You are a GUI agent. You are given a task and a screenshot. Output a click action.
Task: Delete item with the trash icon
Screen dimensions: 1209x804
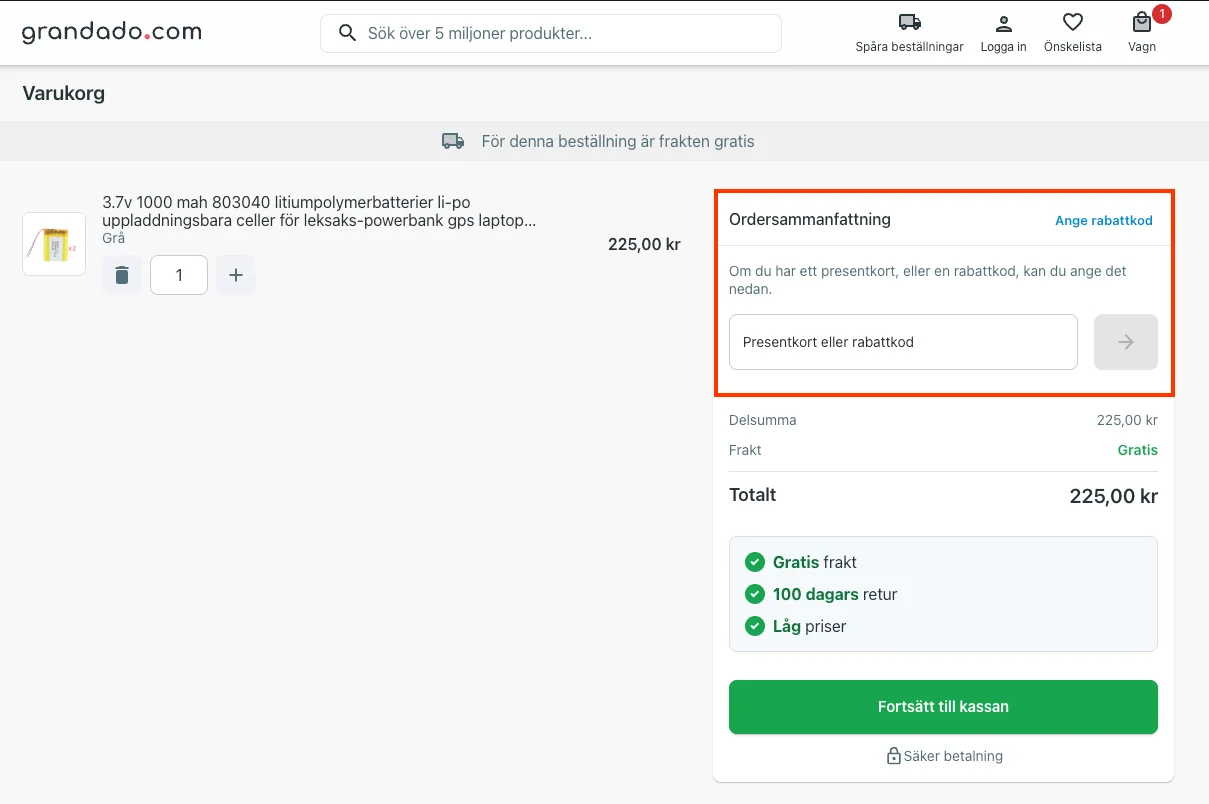[122, 275]
